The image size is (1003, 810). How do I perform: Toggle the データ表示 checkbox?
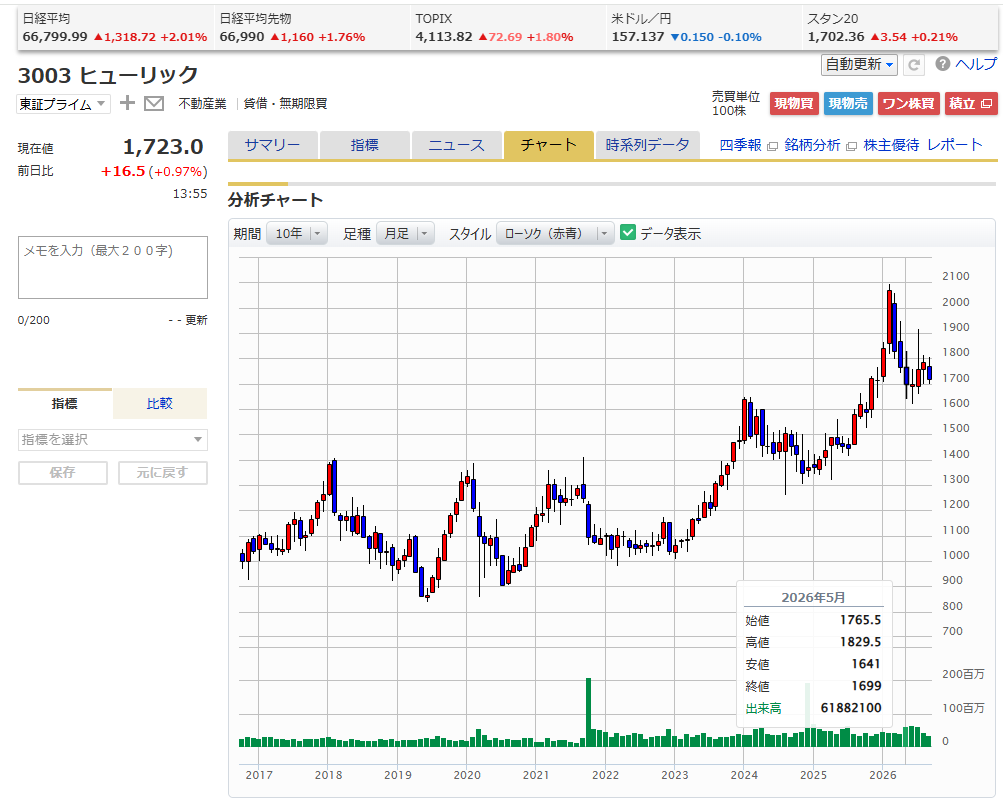tap(628, 233)
